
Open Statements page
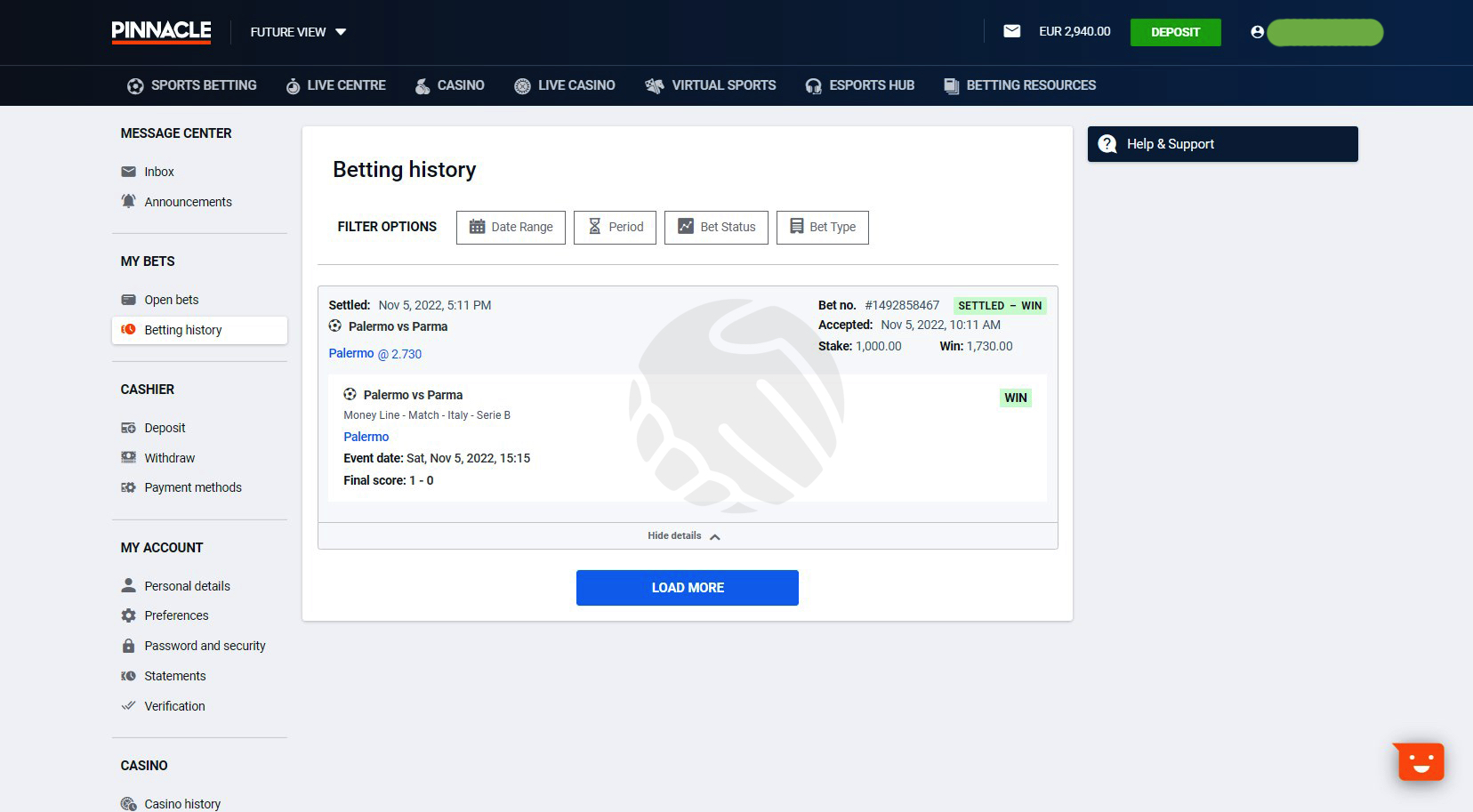pyautogui.click(x=174, y=676)
